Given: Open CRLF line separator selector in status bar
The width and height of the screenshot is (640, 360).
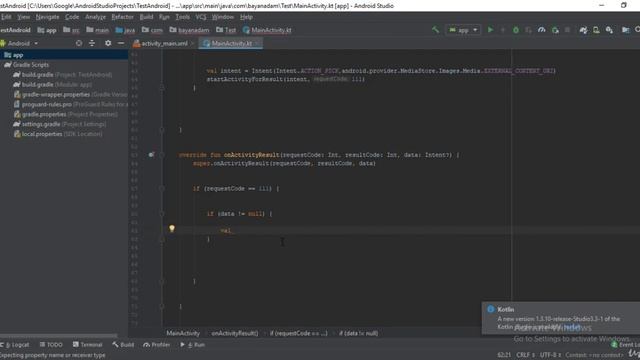Looking at the screenshot, I should [x=526, y=355].
